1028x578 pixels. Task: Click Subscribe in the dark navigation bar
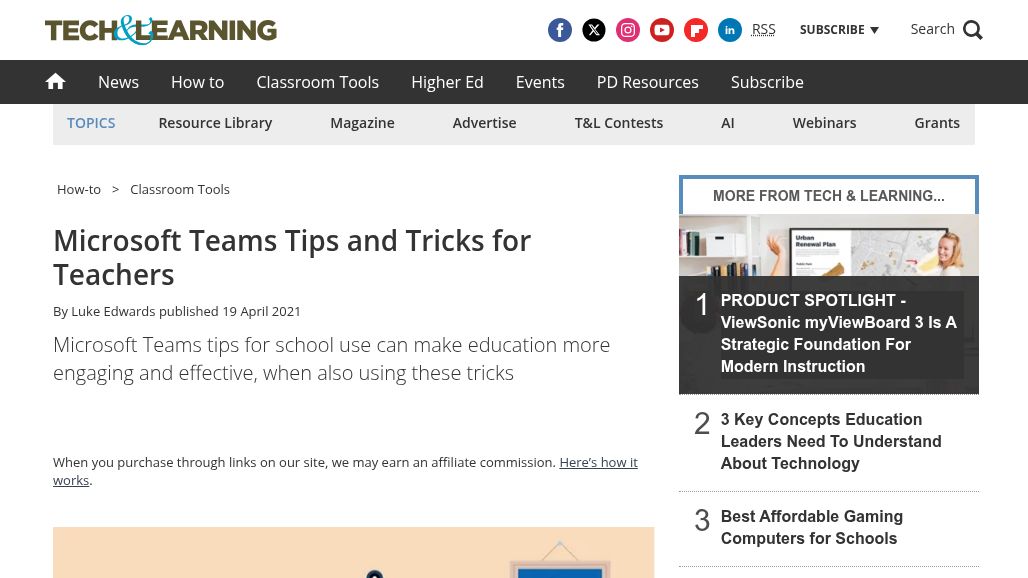(767, 82)
